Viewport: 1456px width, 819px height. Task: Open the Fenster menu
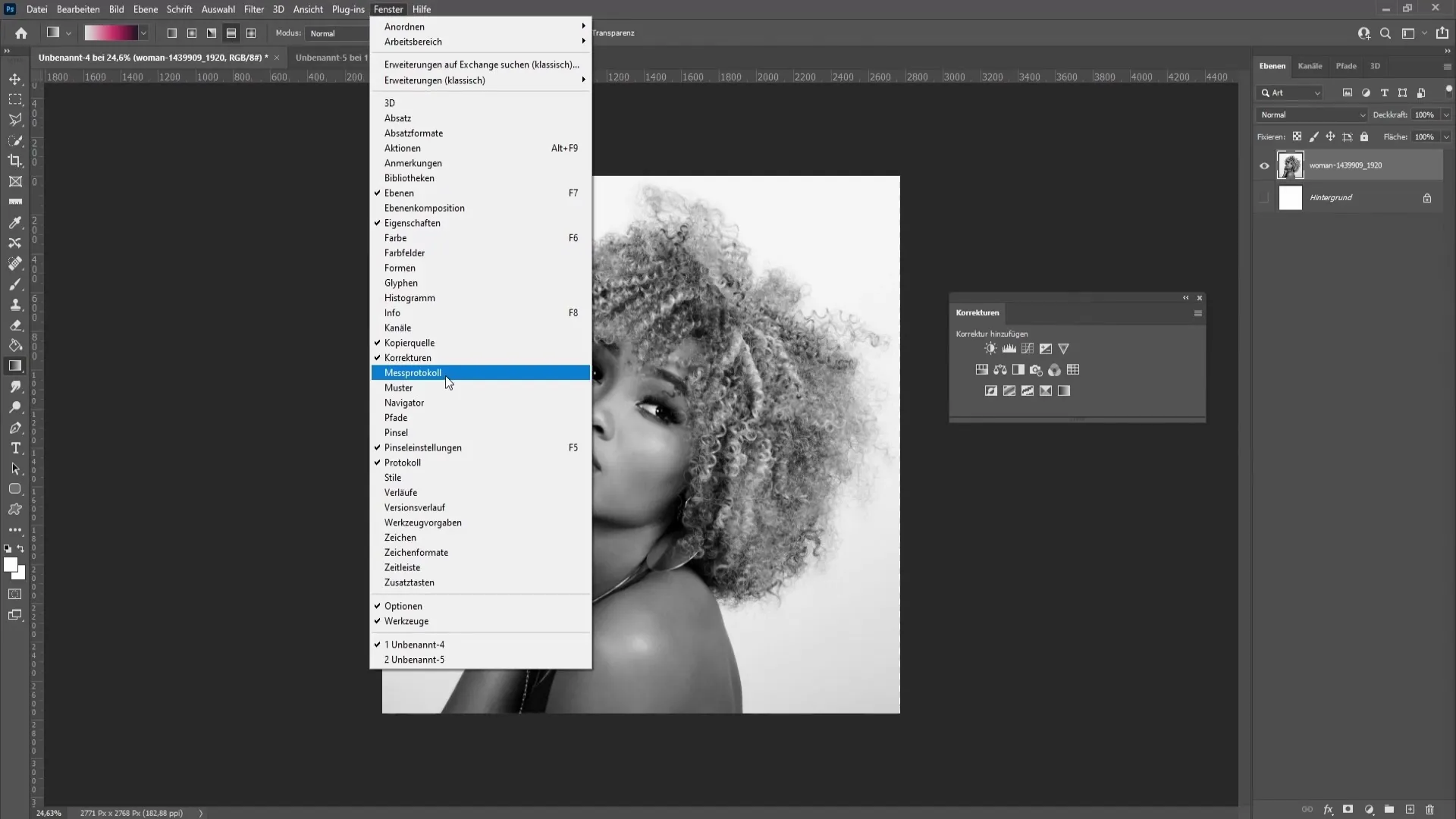tap(389, 9)
